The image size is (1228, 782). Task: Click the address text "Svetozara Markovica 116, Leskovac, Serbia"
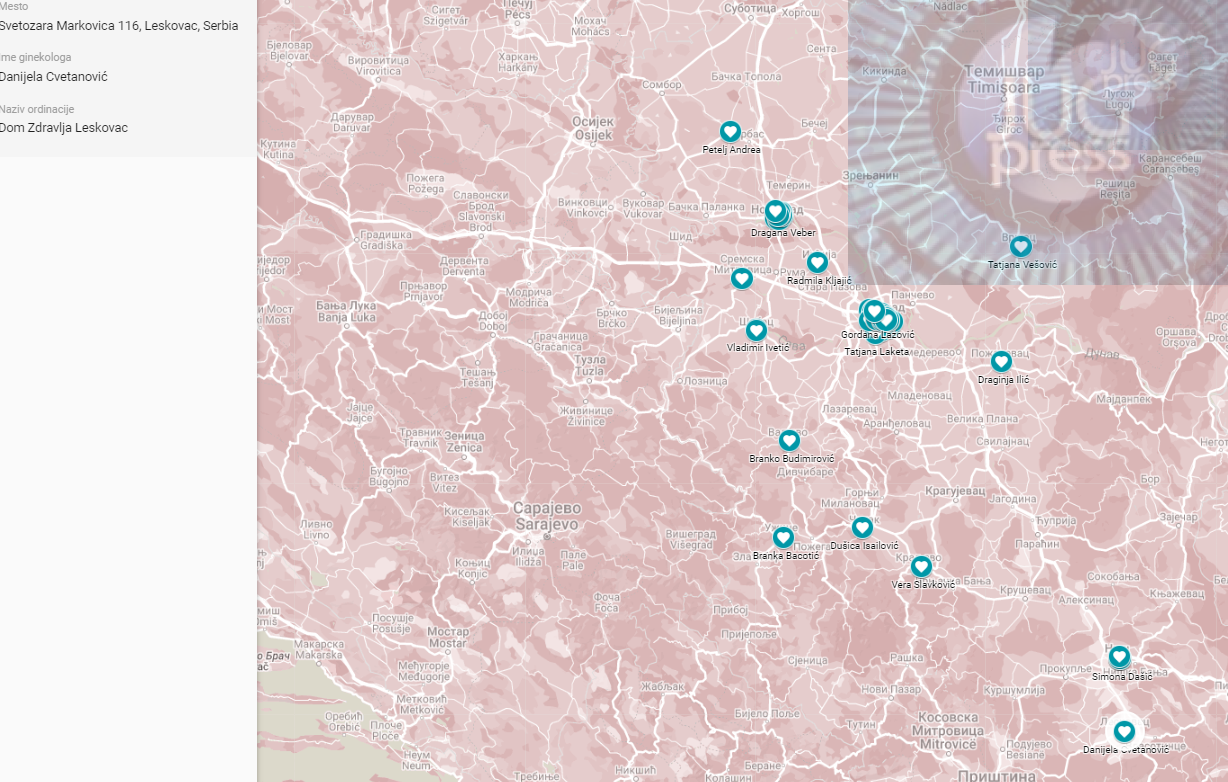[119, 25]
